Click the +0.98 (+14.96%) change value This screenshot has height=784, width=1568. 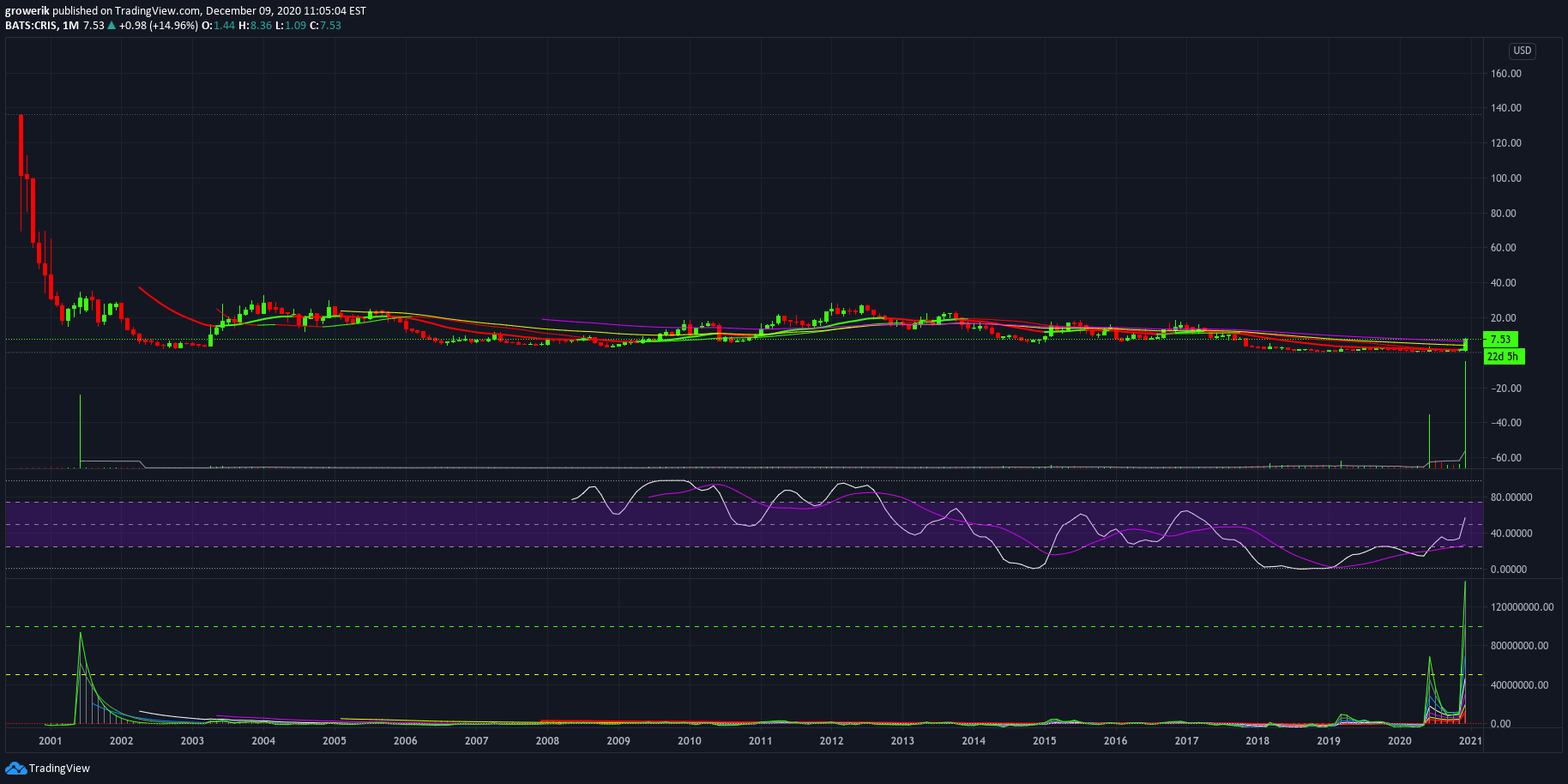tap(159, 26)
